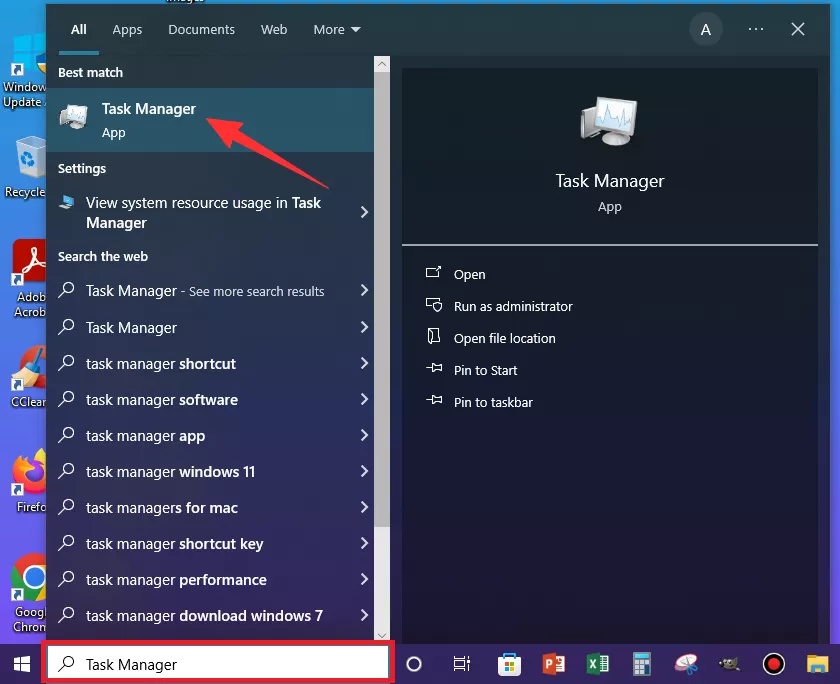Click your account avatar in the search window
The height and width of the screenshot is (684, 840).
pyautogui.click(x=706, y=29)
